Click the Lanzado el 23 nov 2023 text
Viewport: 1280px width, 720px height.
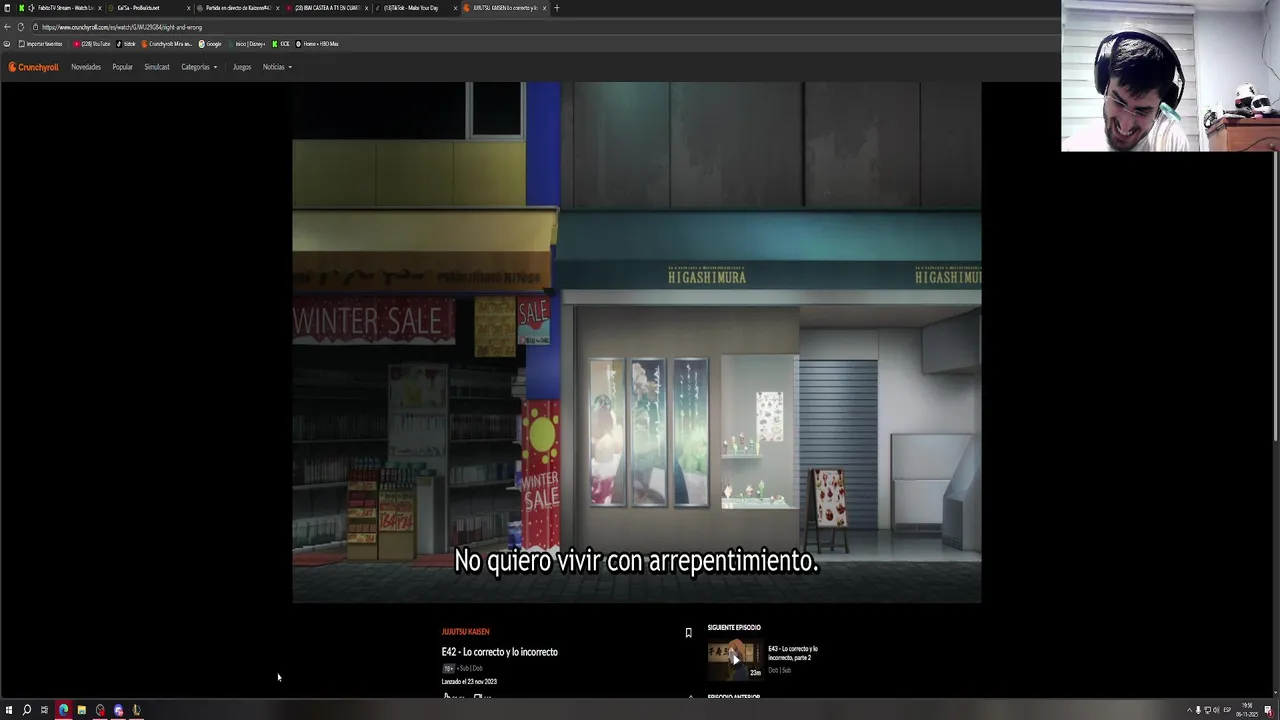tap(469, 682)
